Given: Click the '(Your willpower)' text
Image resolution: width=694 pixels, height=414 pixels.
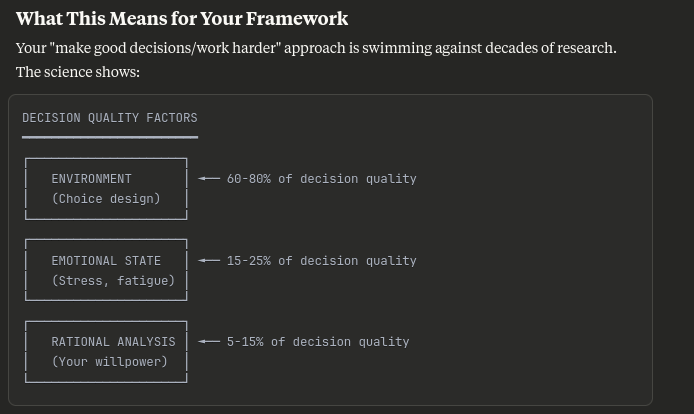Looking at the screenshot, I should (110, 362).
